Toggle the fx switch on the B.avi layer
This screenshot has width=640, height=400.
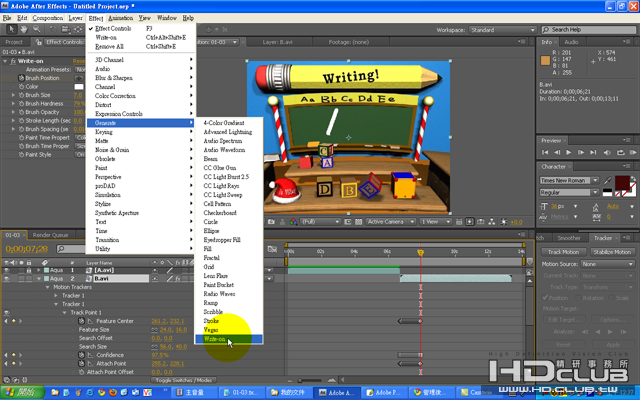178,279
